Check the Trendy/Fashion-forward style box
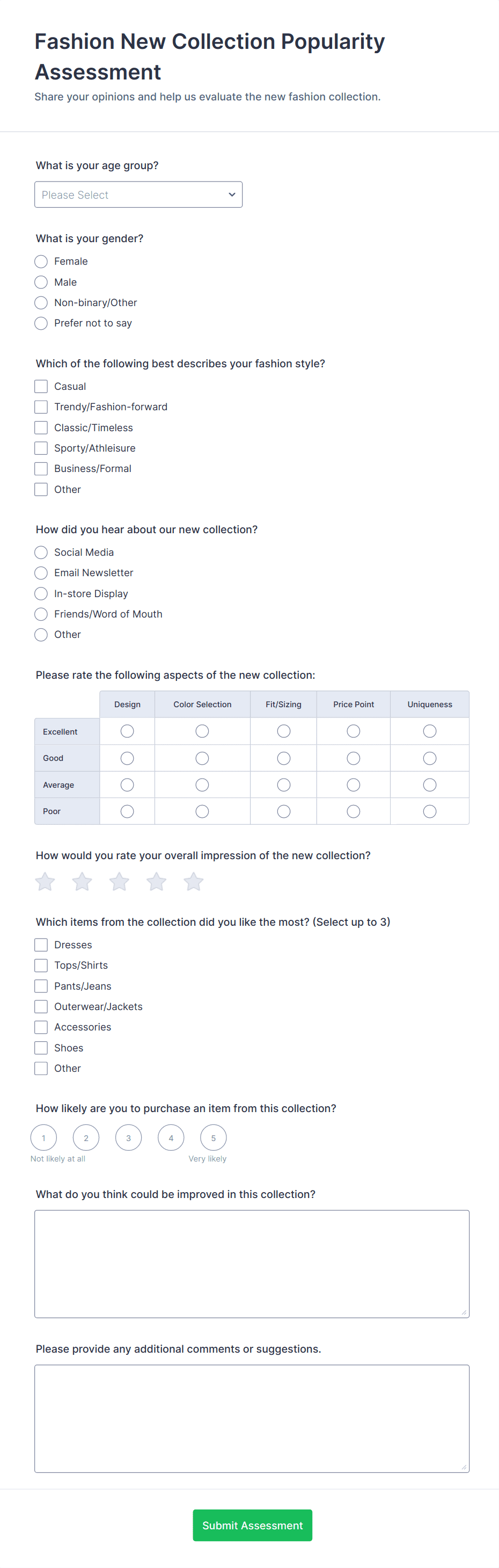This screenshot has width=499, height=1568. click(41, 406)
